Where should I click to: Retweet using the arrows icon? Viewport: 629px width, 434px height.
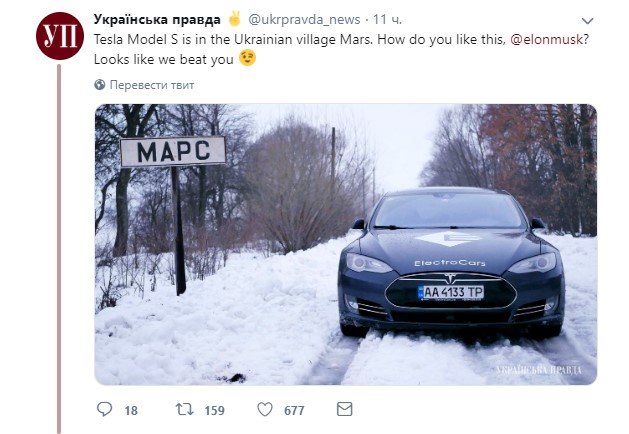184,410
